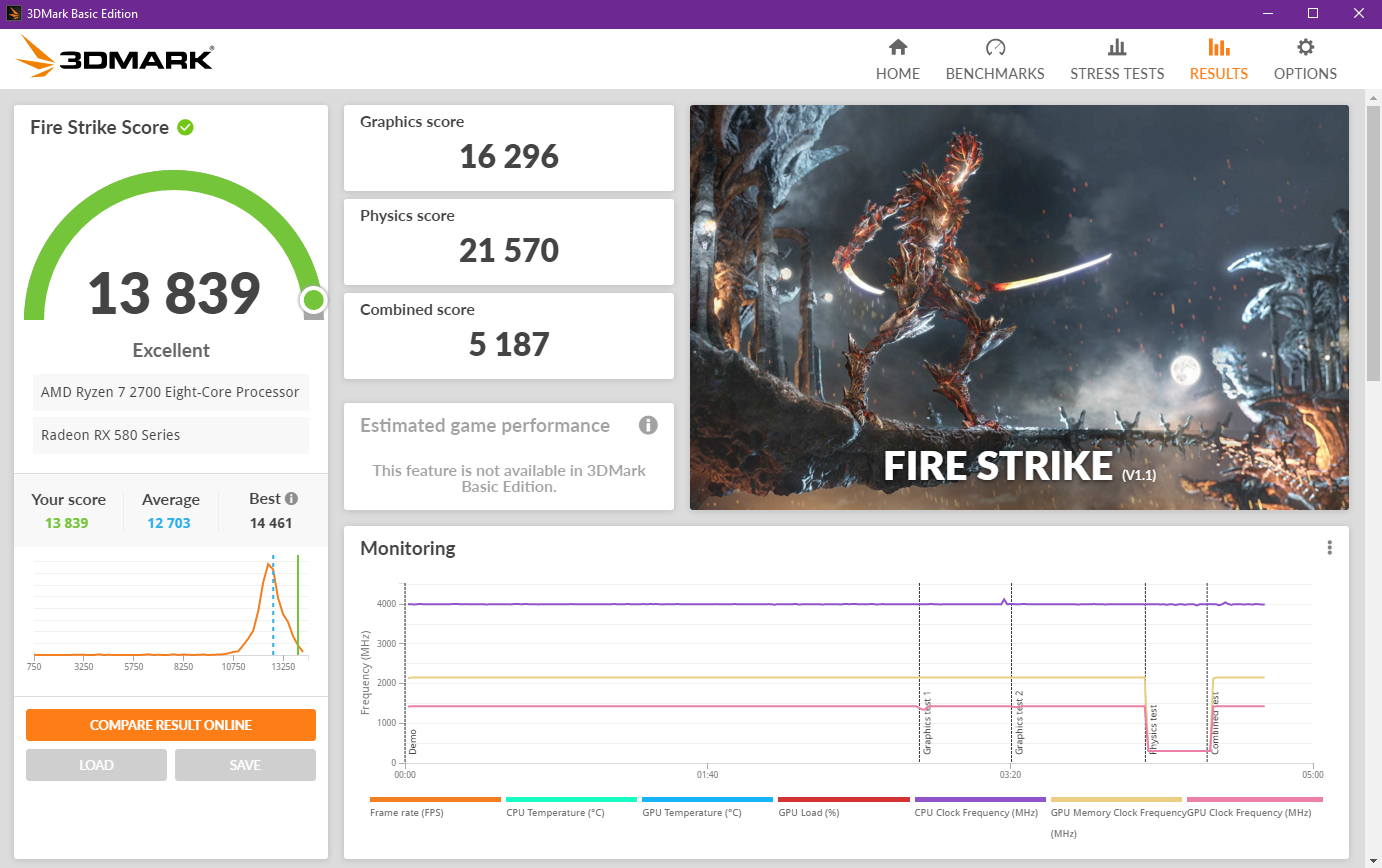Click the Average score value 12 703

pyautogui.click(x=169, y=523)
